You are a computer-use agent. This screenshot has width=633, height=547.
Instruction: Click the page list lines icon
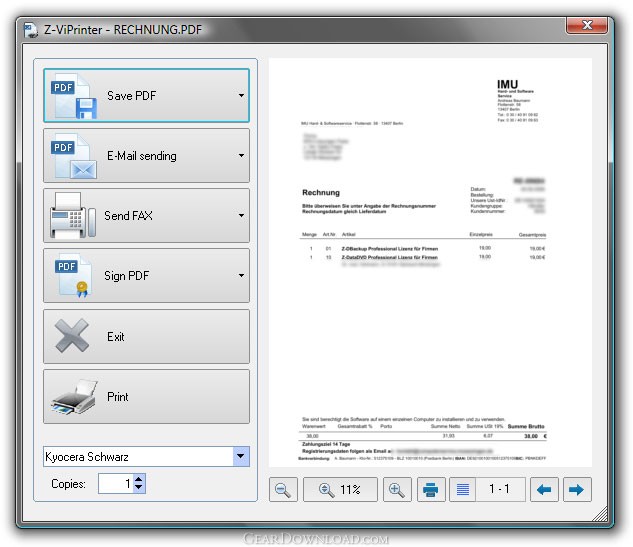463,489
